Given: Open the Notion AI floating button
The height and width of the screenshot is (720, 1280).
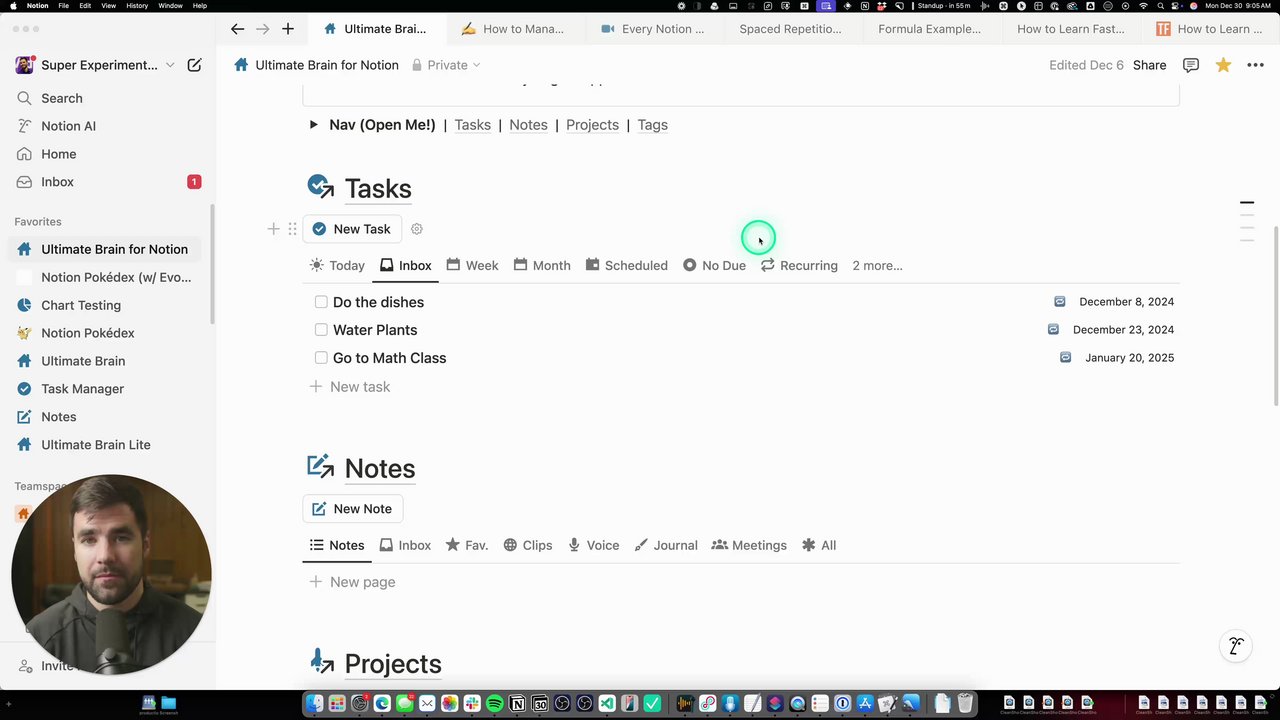Looking at the screenshot, I should (1236, 646).
